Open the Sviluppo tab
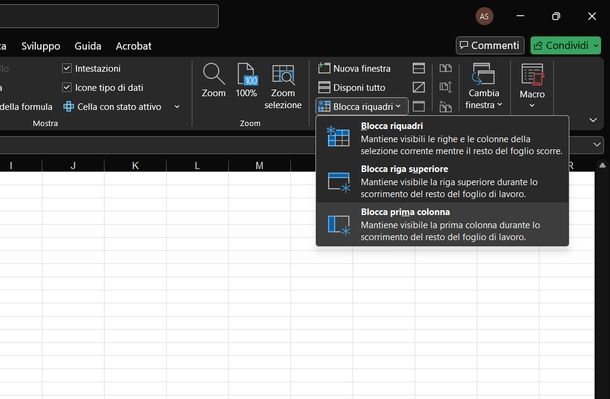Image resolution: width=610 pixels, height=399 pixels. 41,46
